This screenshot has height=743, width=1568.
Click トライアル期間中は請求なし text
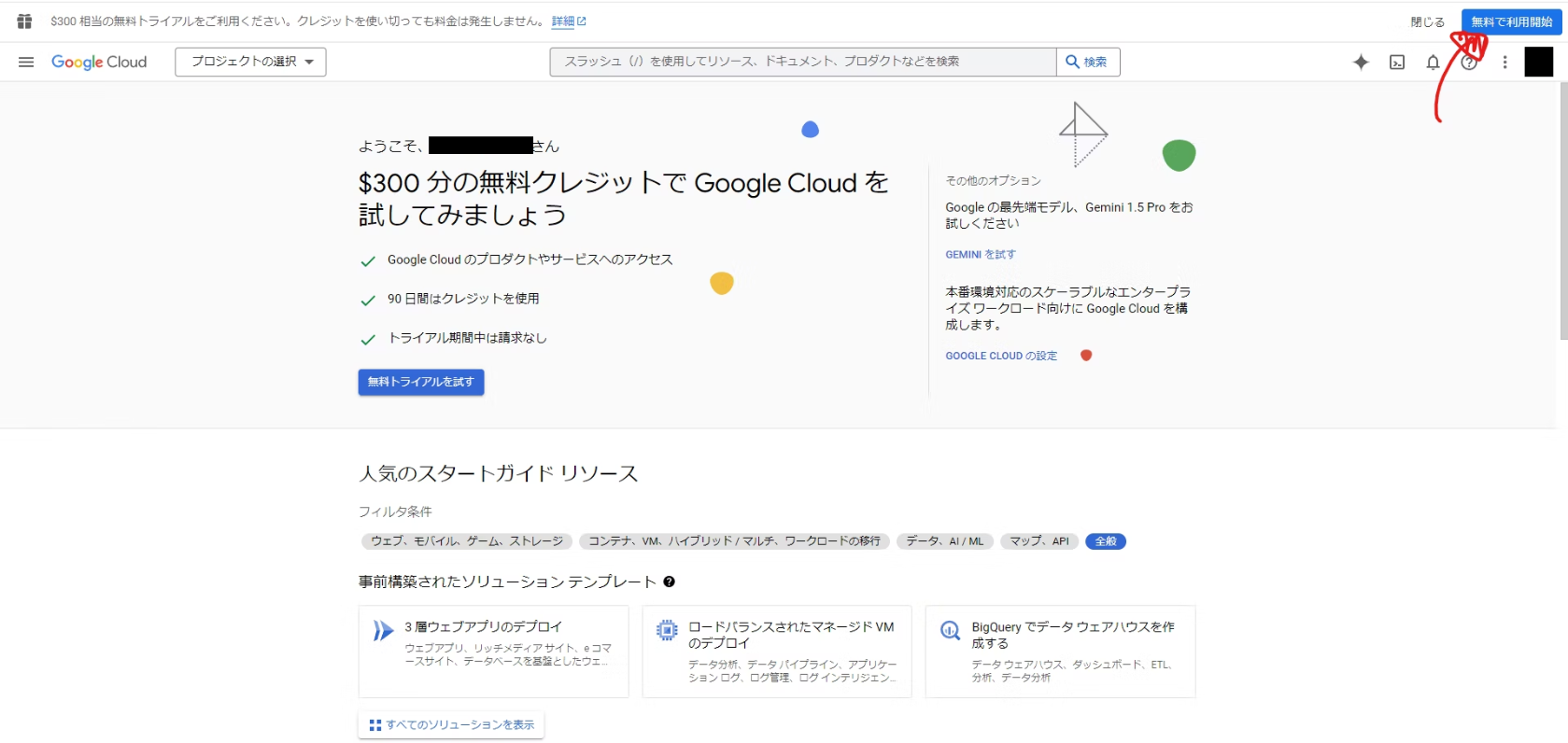click(468, 338)
